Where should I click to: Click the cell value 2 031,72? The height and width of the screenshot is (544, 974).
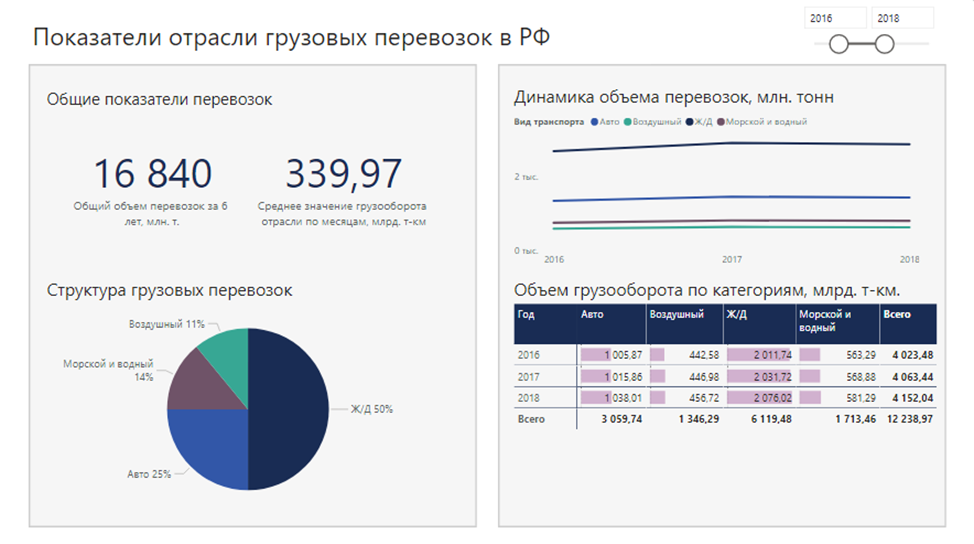point(773,377)
